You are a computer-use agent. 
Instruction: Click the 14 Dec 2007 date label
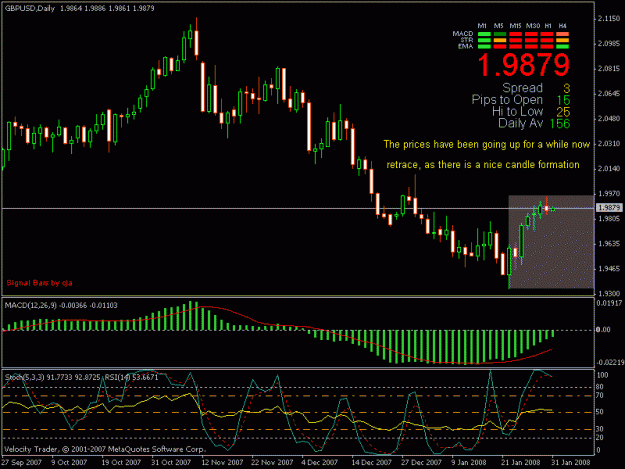pyautogui.click(x=371, y=462)
